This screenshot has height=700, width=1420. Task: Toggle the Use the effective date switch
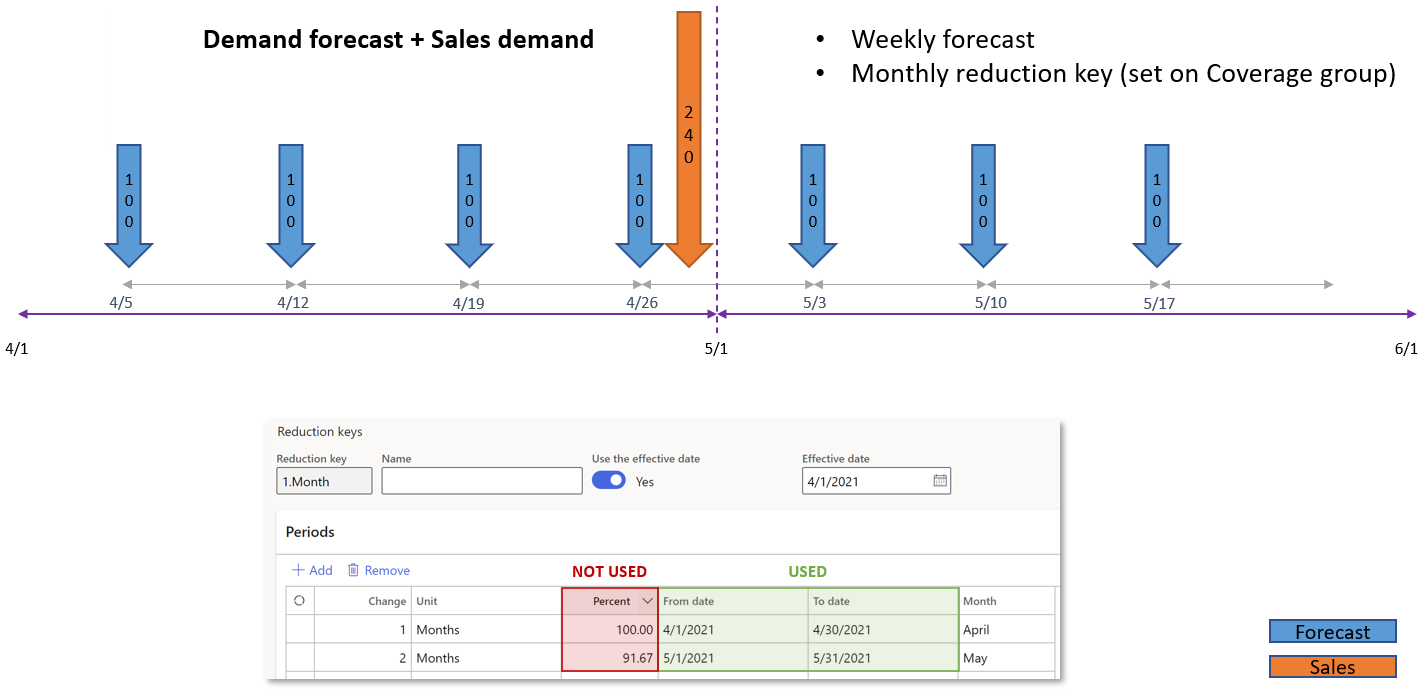click(x=609, y=480)
